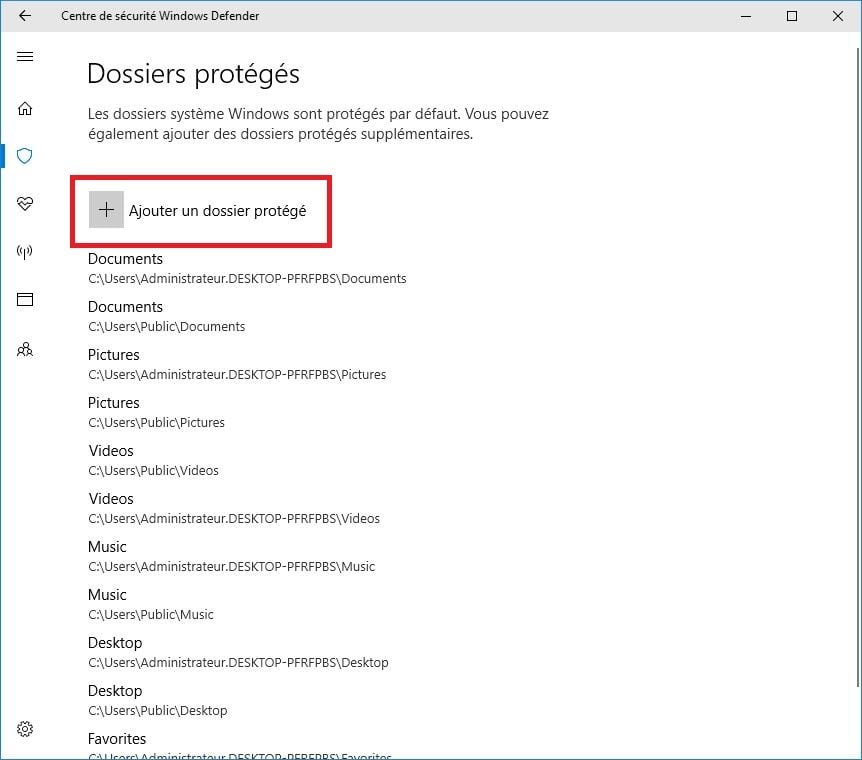This screenshot has height=760, width=862.
Task: Select the Pictures entry at C:\Users\Public\Pictures
Action: pyautogui.click(x=156, y=412)
